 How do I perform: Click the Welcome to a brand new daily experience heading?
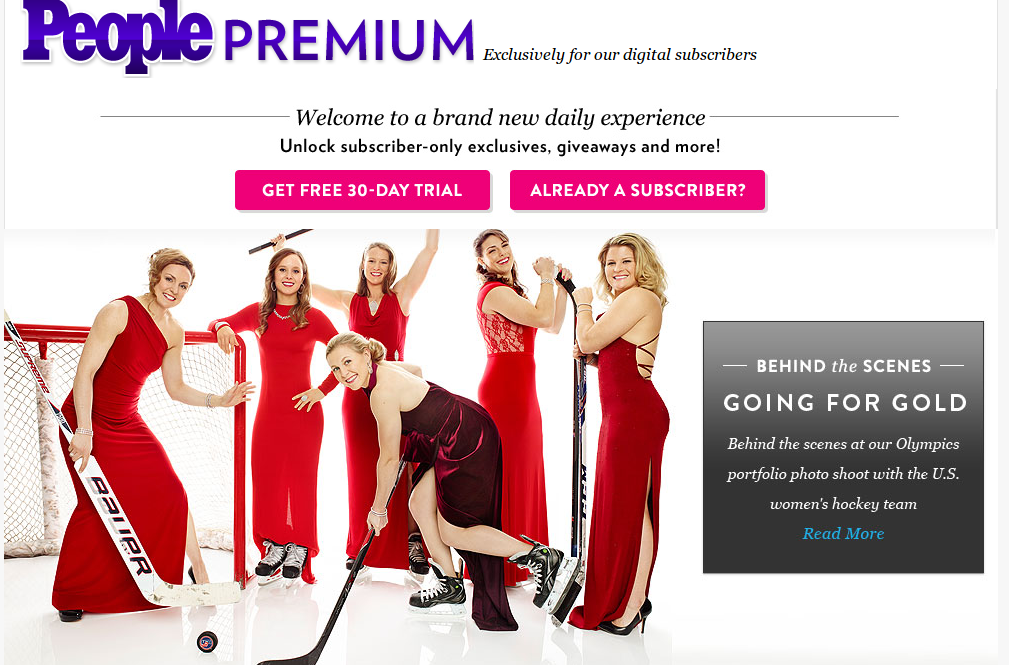[500, 117]
